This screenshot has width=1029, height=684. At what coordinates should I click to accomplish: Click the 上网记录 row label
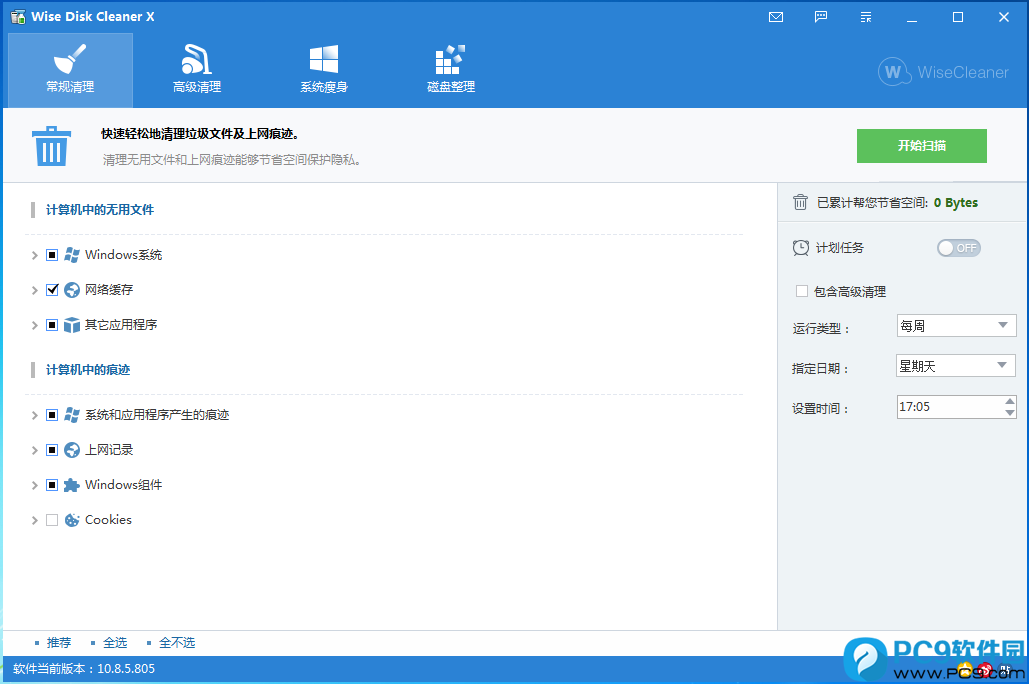(109, 450)
